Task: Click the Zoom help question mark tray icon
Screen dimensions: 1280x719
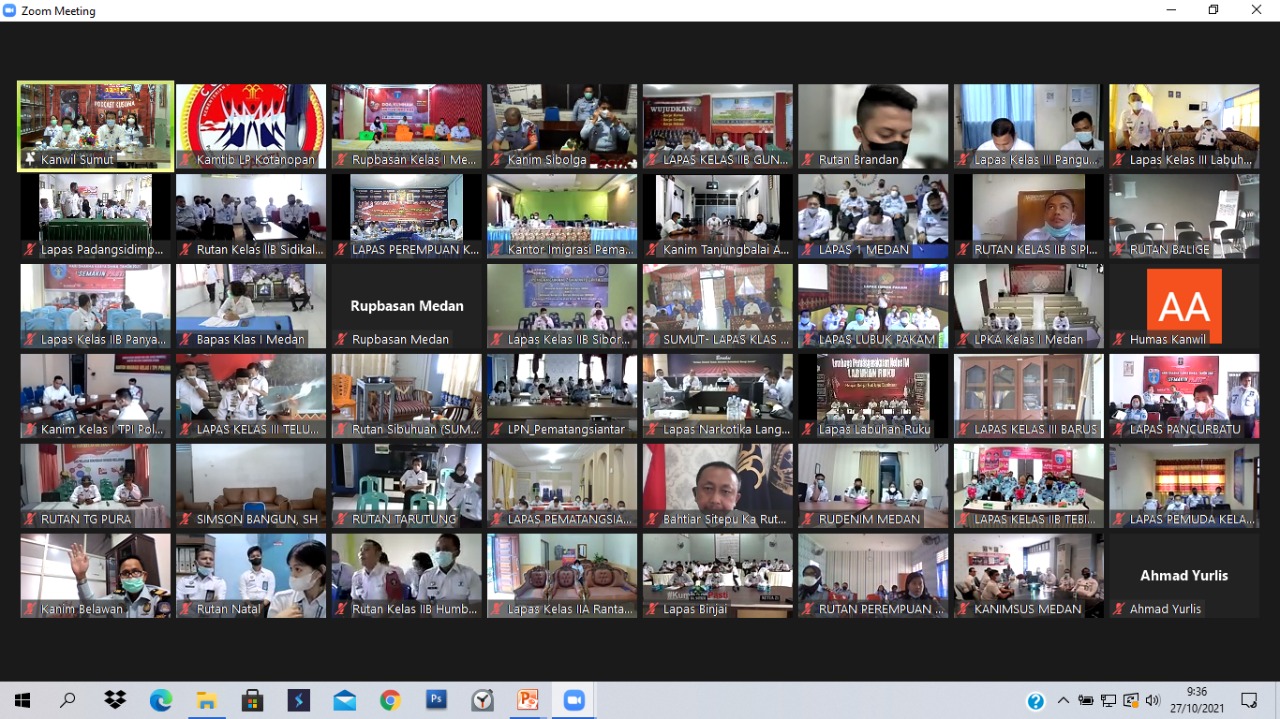Action: point(1036,701)
